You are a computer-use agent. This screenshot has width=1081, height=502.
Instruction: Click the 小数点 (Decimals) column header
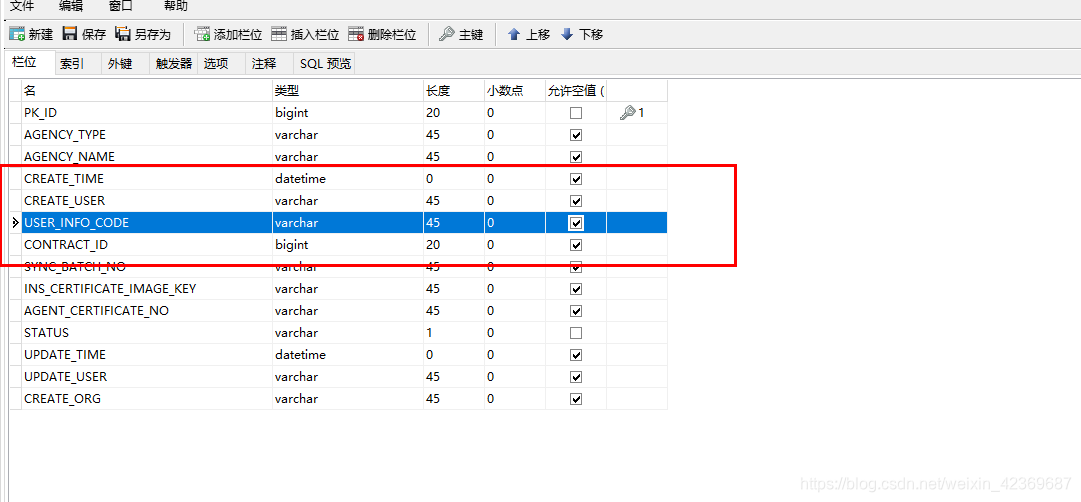tap(514, 90)
